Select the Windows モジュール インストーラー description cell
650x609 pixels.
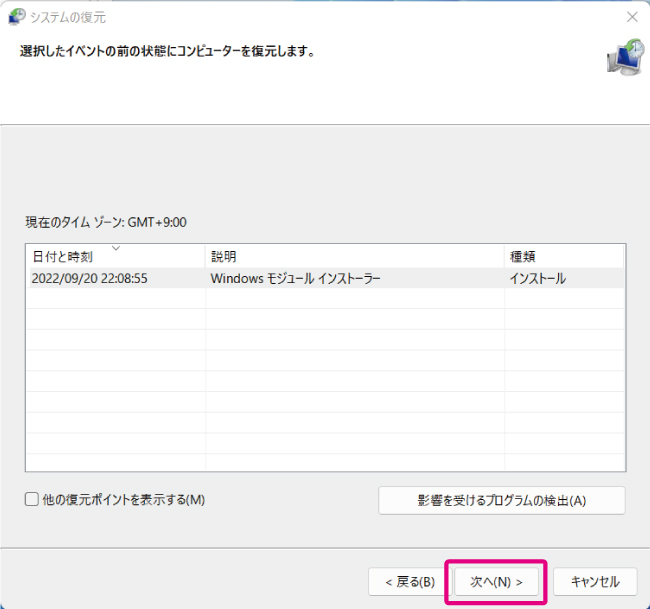pyautogui.click(x=295, y=278)
